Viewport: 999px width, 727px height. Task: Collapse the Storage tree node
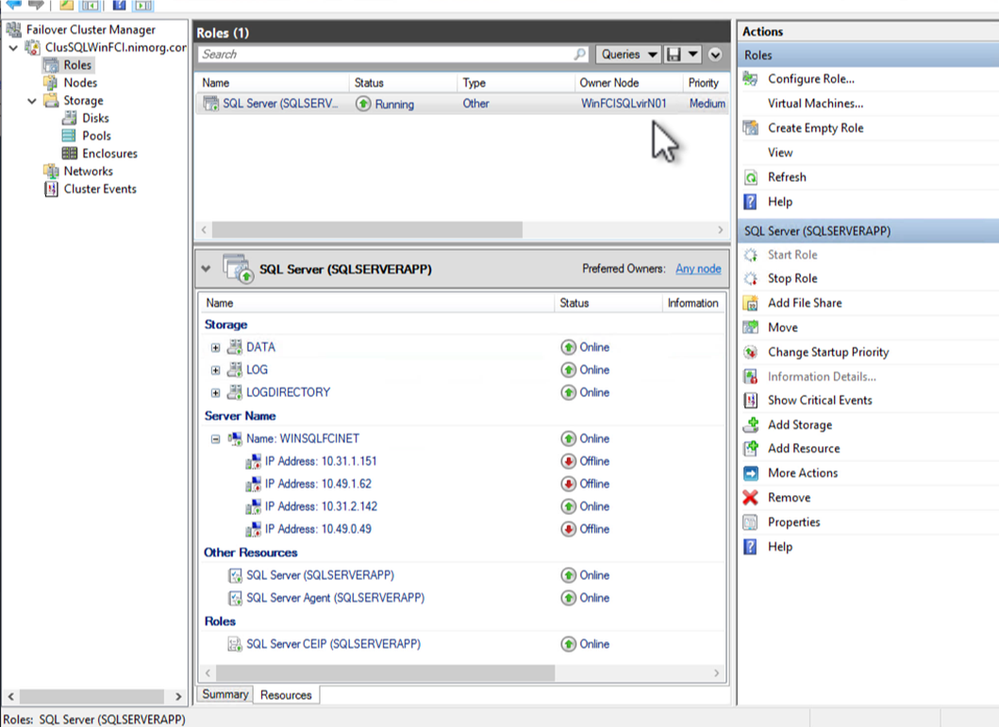point(31,101)
